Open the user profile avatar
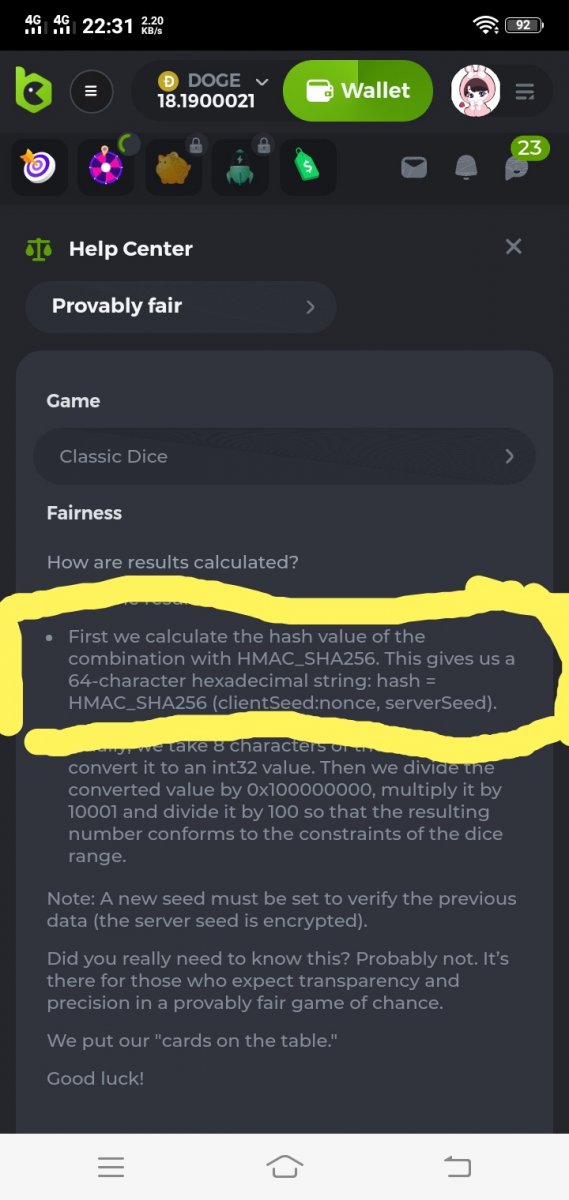 476,91
